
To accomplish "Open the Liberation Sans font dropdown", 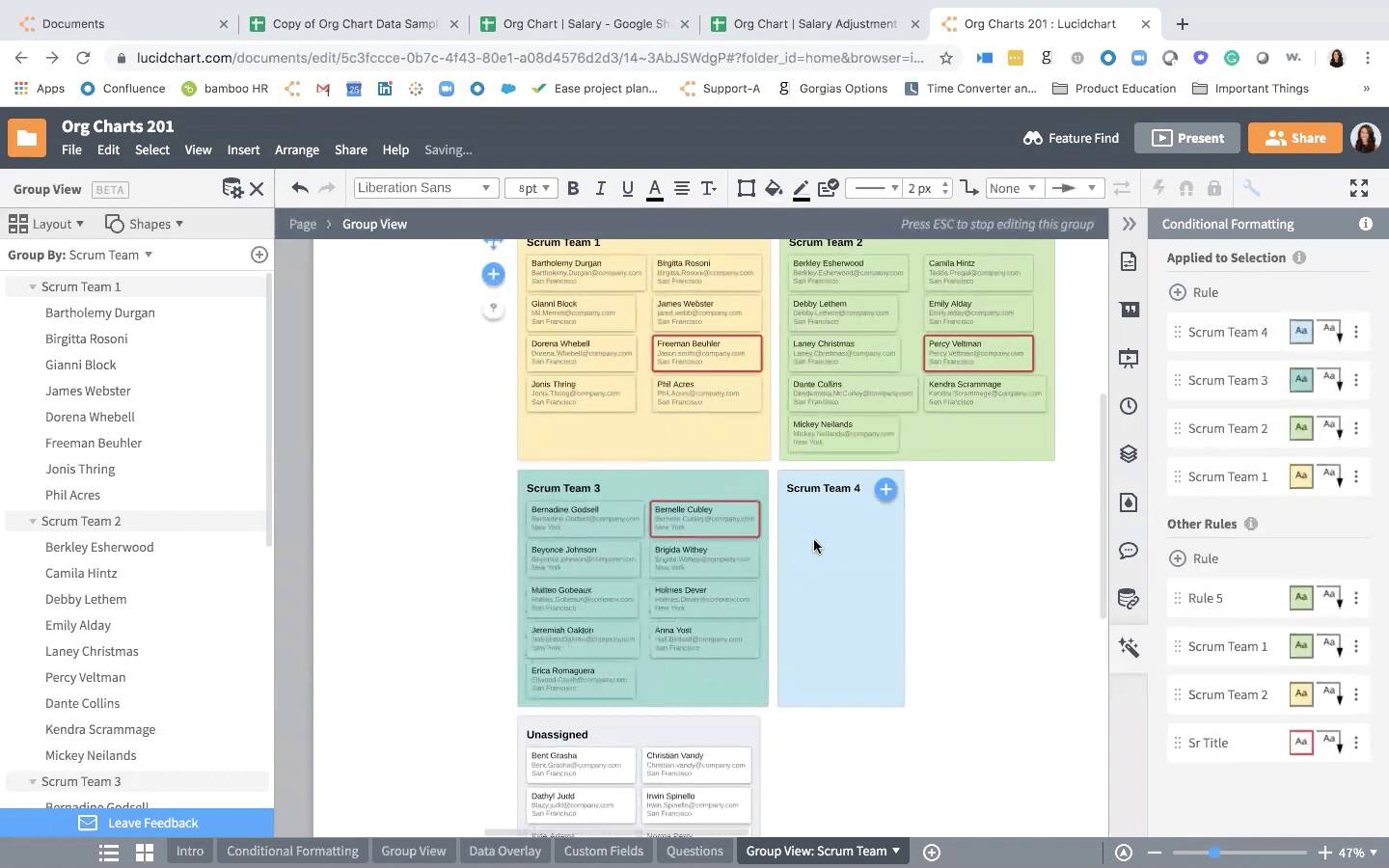I will point(424,188).
